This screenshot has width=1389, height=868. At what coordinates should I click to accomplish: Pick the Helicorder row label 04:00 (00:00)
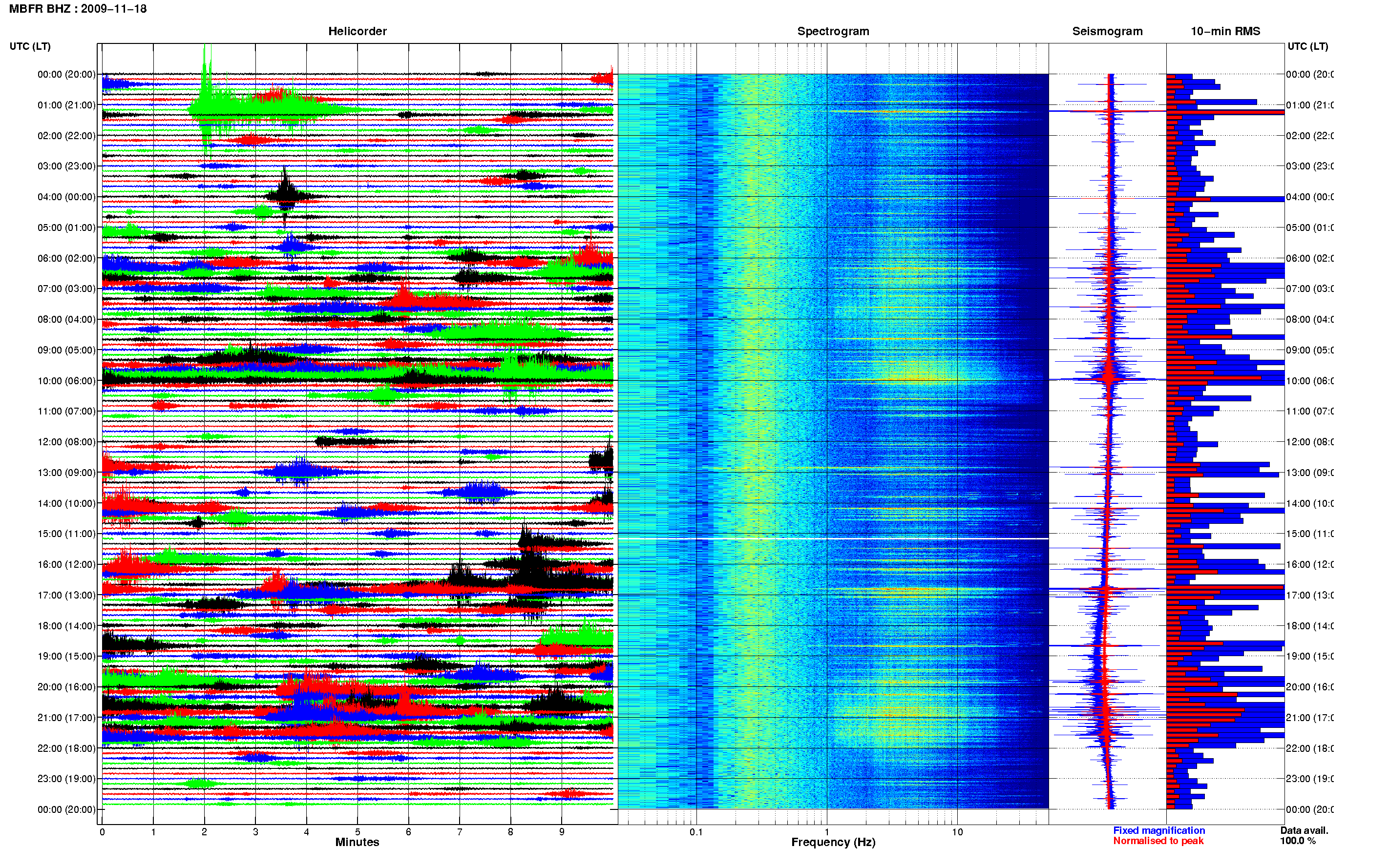pos(66,197)
